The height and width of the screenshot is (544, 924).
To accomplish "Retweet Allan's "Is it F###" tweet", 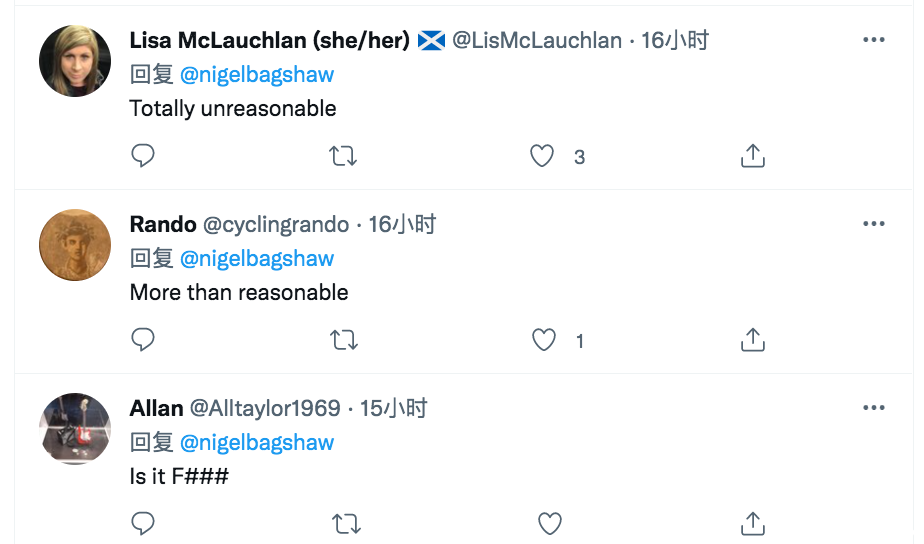I will [x=343, y=523].
